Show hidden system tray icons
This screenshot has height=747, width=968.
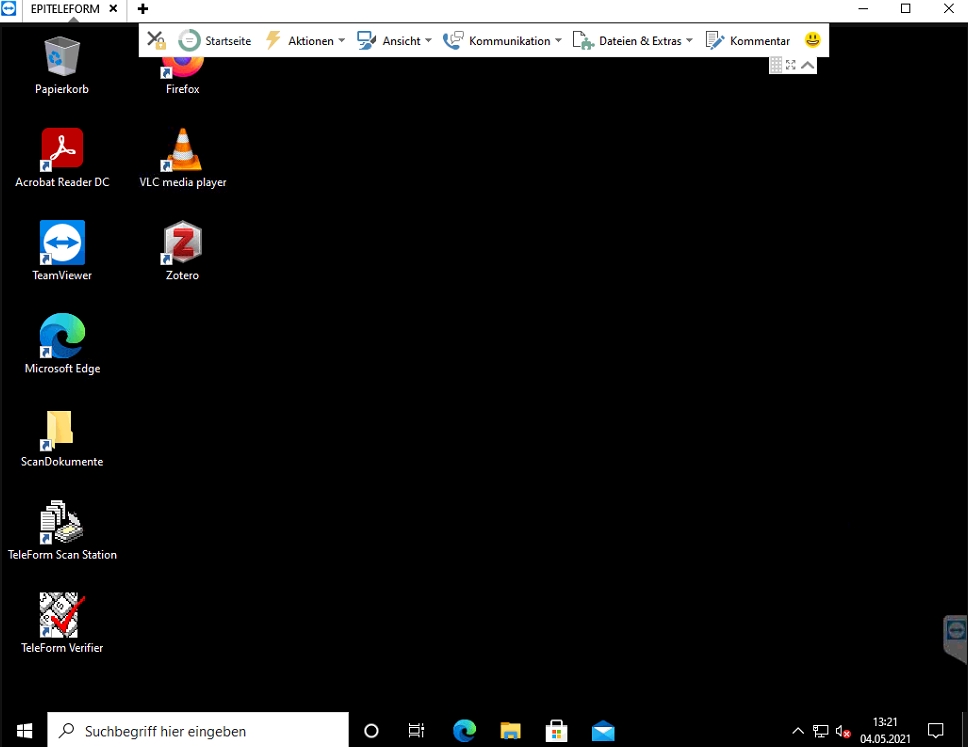pyautogui.click(x=798, y=731)
